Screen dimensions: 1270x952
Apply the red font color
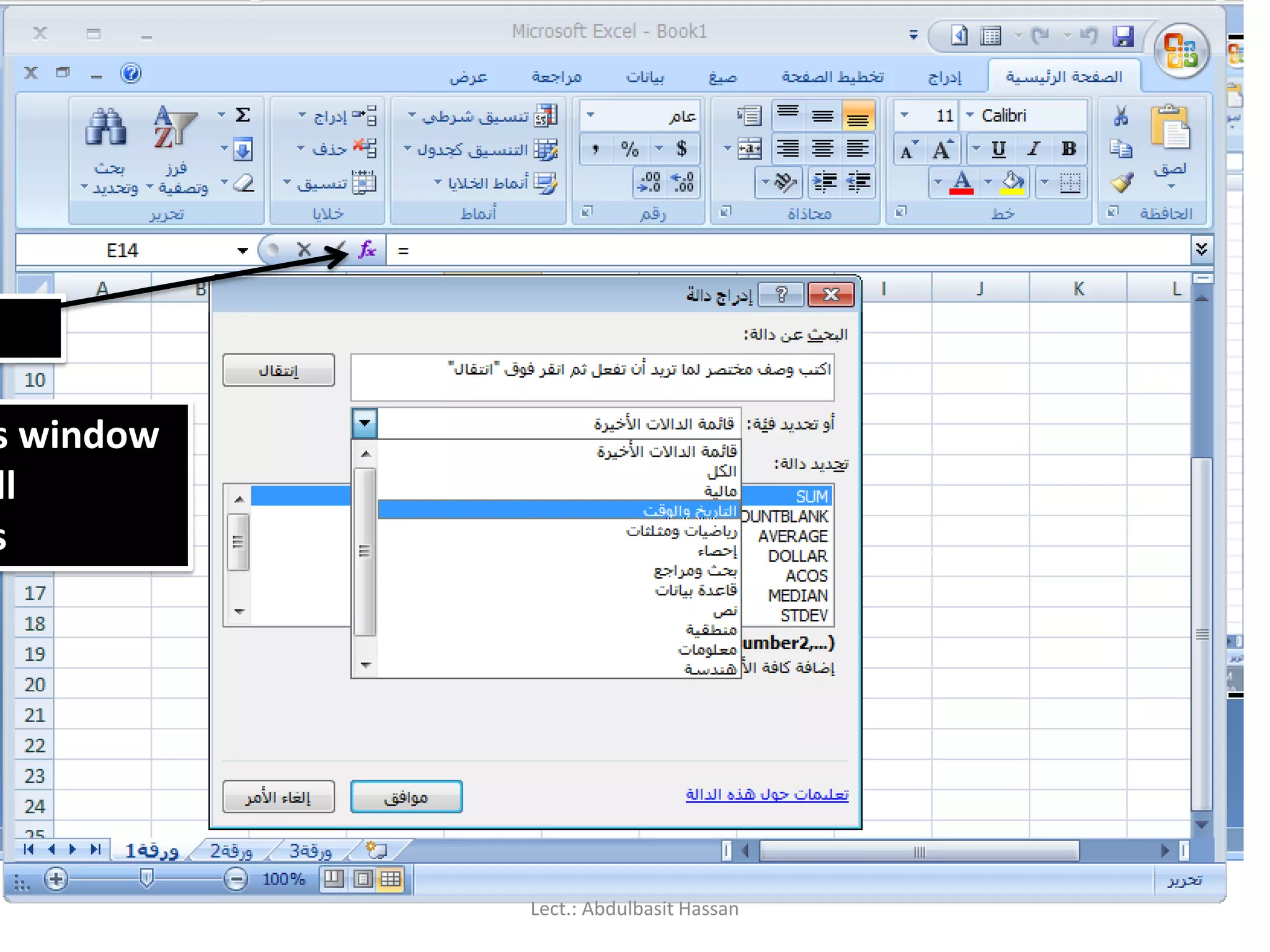pyautogui.click(x=962, y=183)
